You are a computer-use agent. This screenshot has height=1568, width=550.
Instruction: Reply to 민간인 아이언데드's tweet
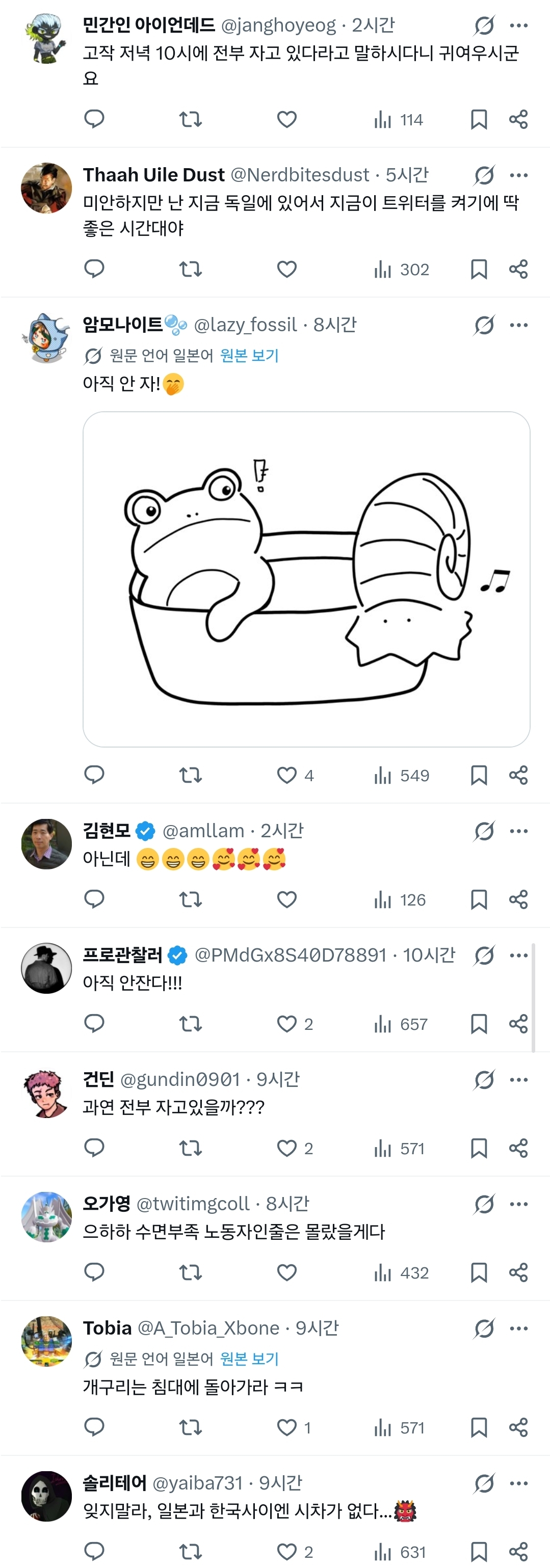(x=94, y=119)
